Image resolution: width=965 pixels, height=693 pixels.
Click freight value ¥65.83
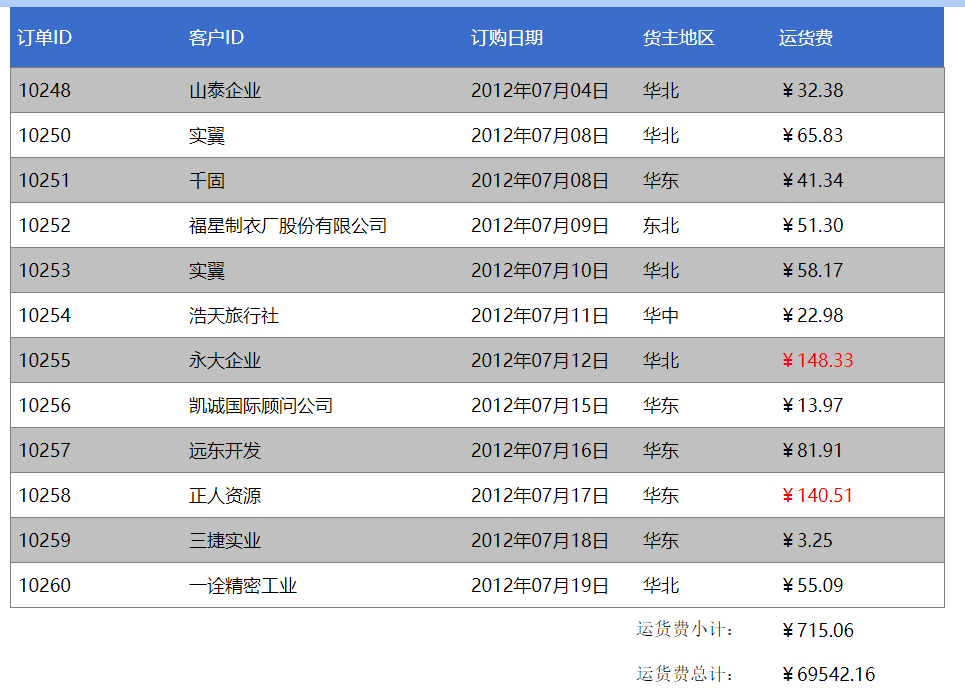812,135
